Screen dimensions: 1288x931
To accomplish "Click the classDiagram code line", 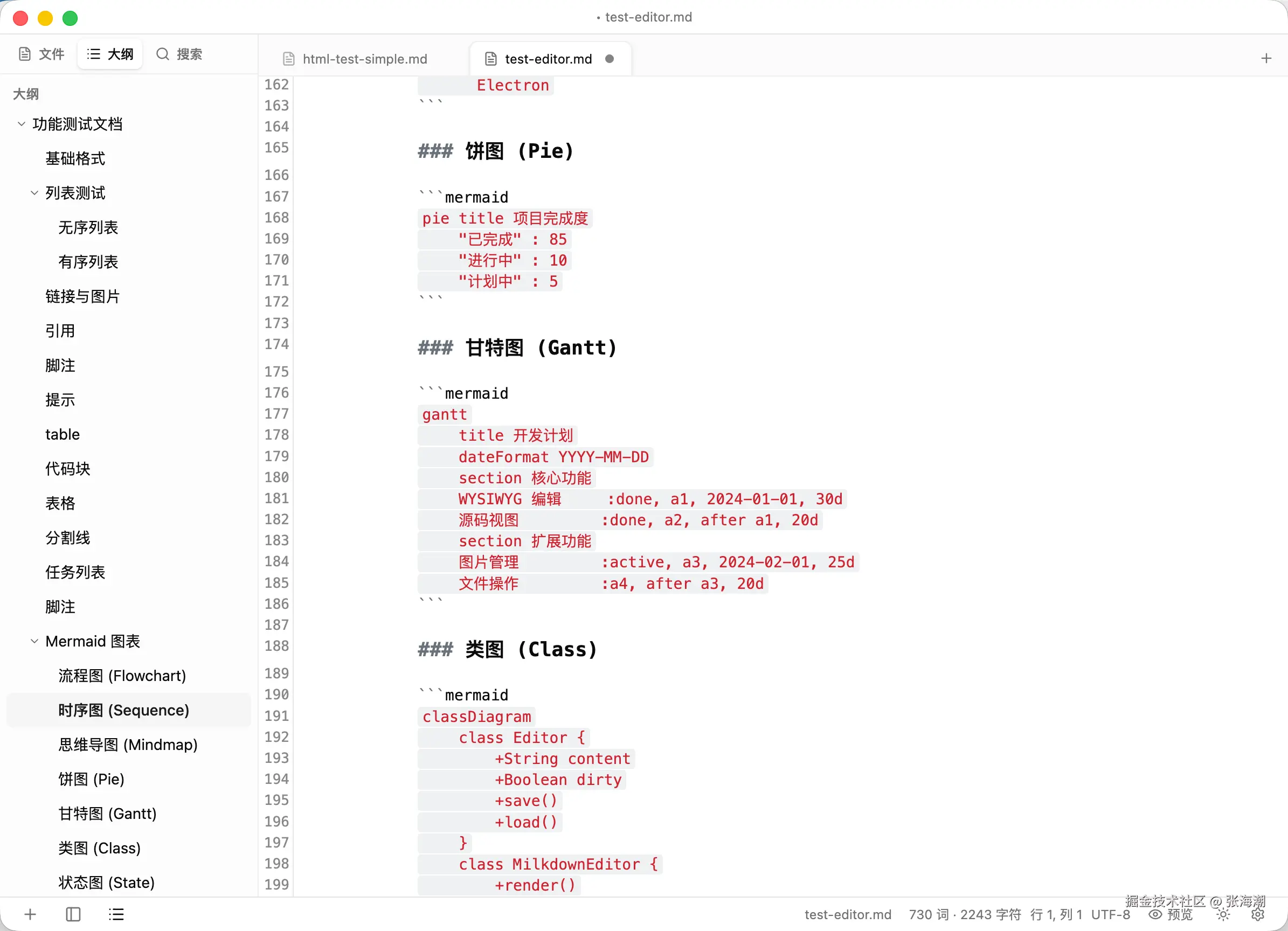I will (x=476, y=717).
